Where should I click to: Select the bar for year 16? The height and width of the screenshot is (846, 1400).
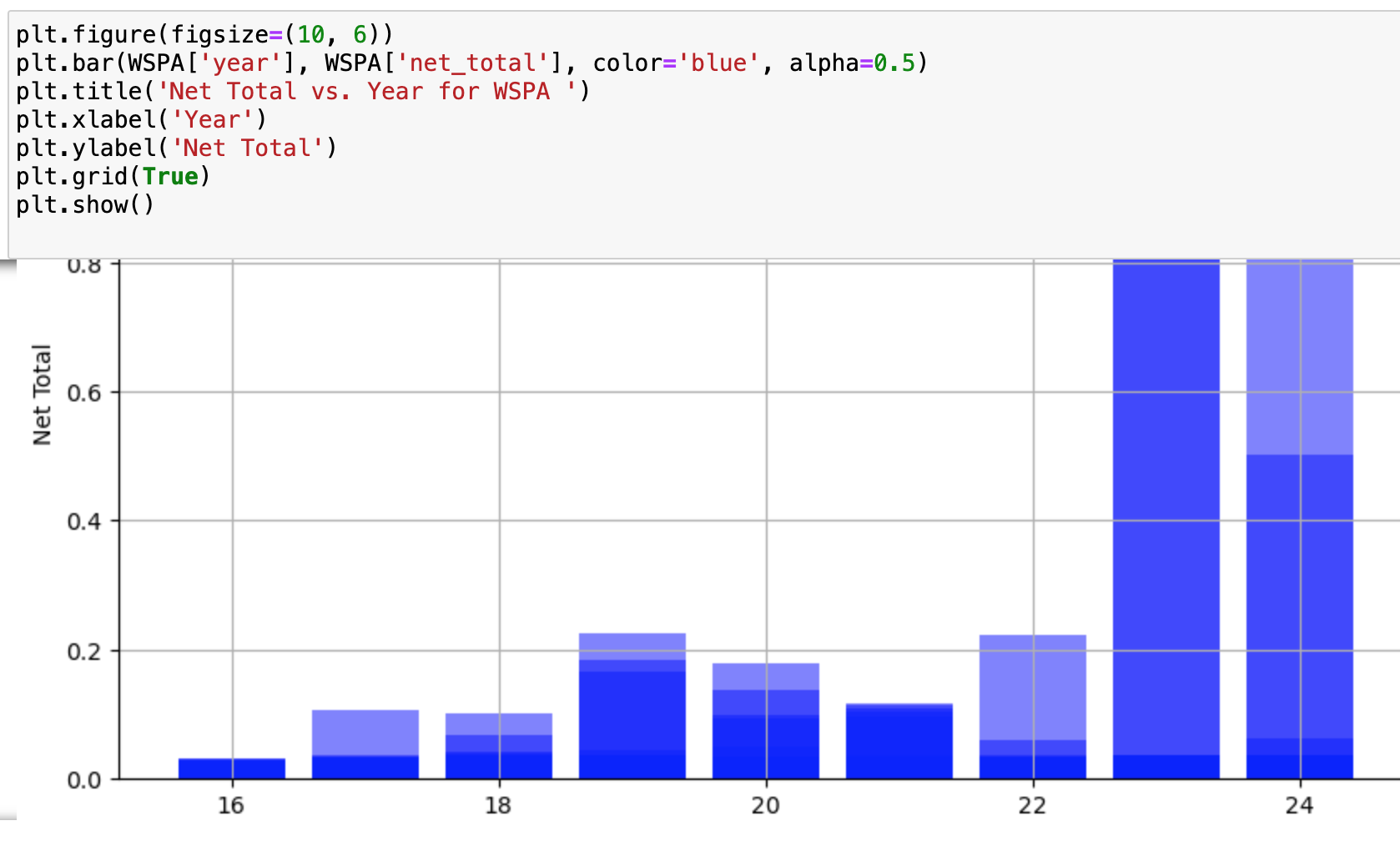232,768
